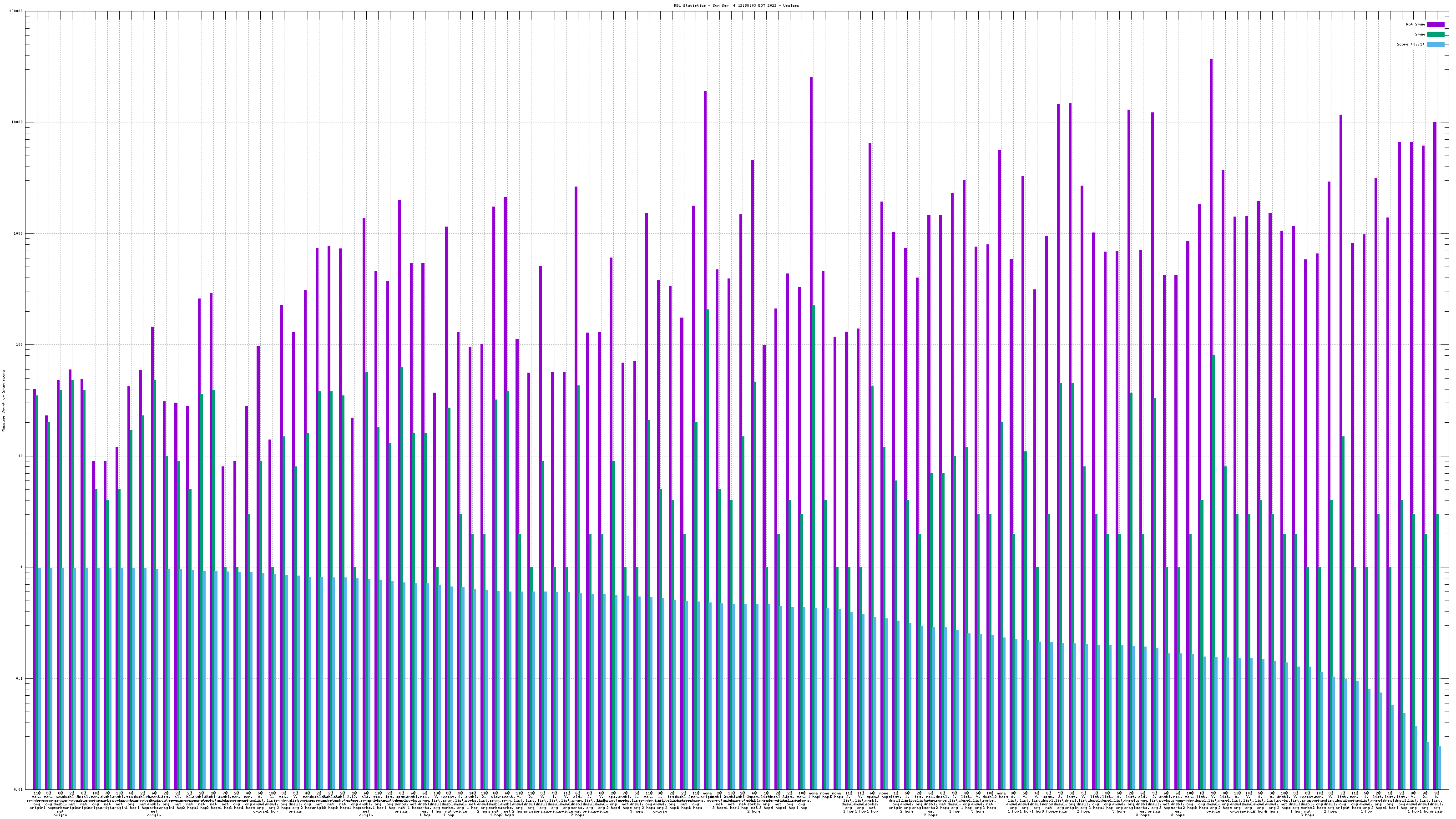
Task: Click the '1000' y-axis tick label
Action: coord(19,234)
